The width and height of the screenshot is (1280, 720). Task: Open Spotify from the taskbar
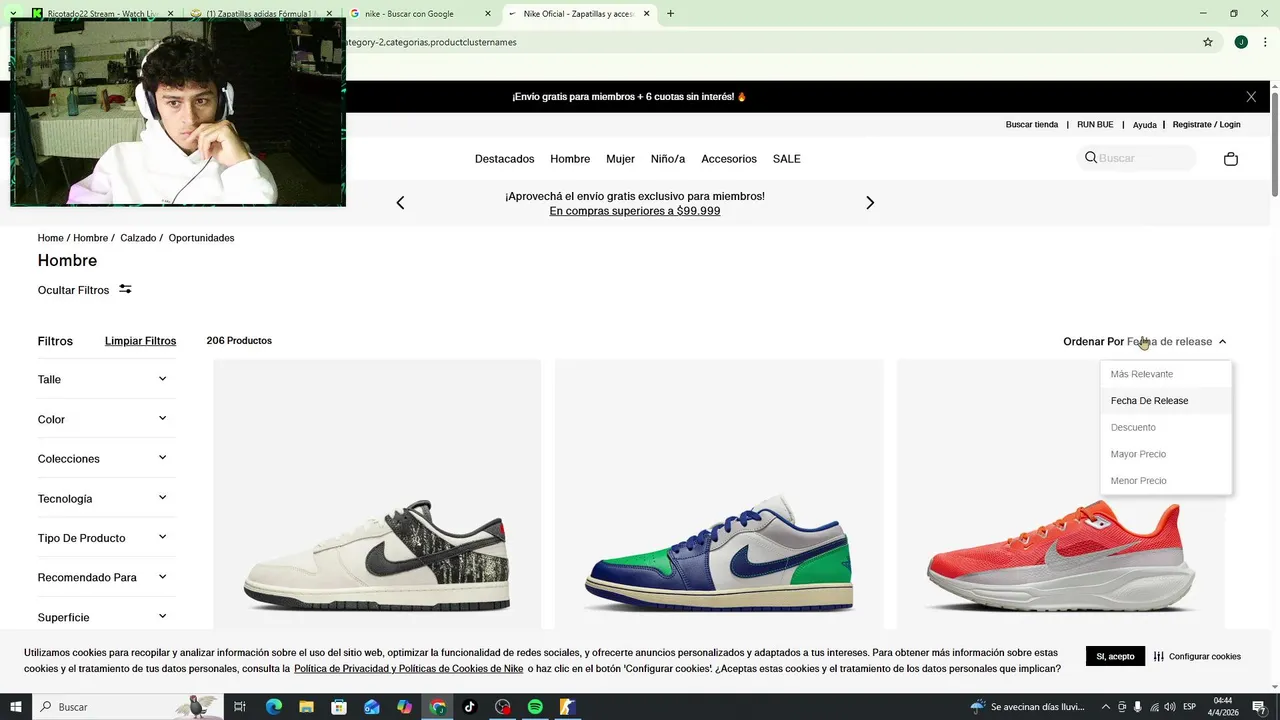(x=535, y=707)
